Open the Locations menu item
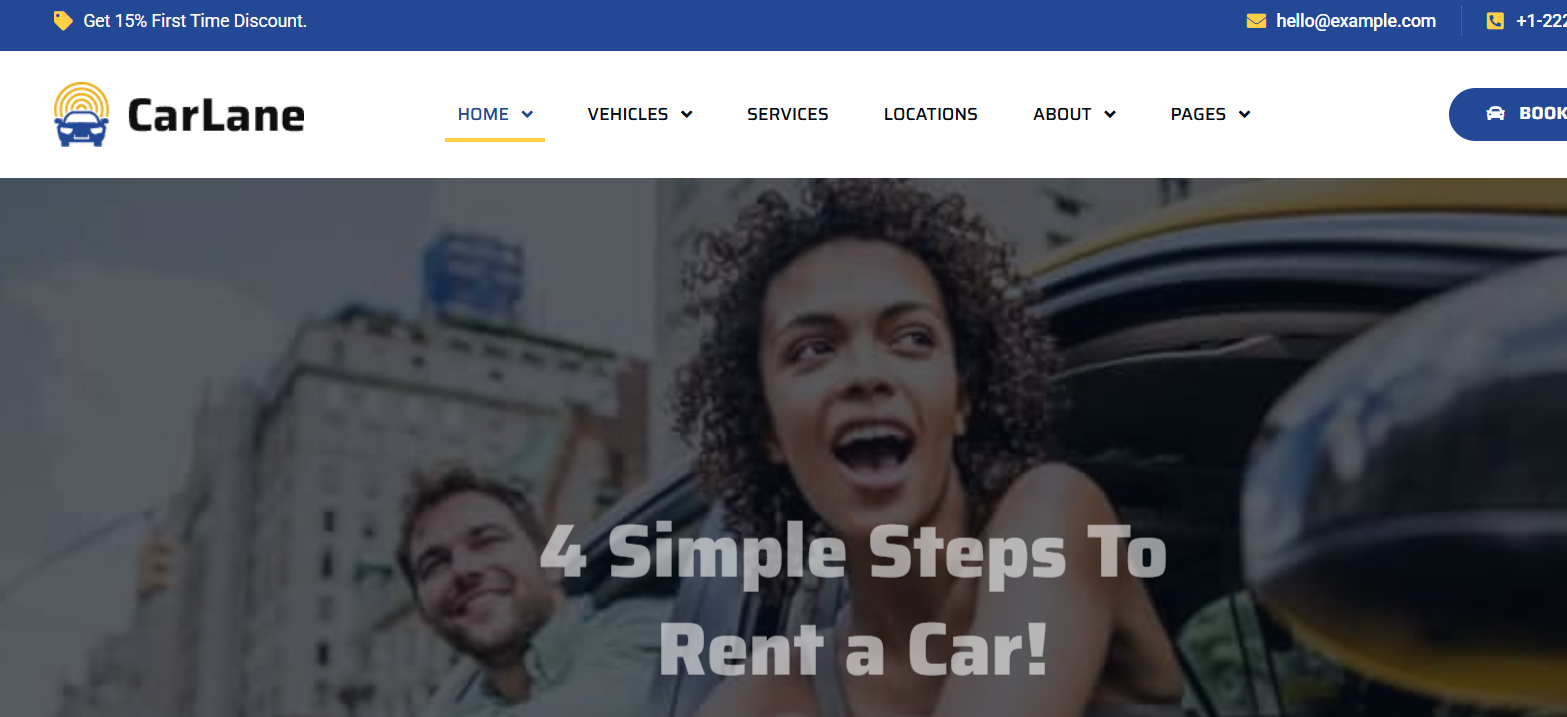 point(931,114)
